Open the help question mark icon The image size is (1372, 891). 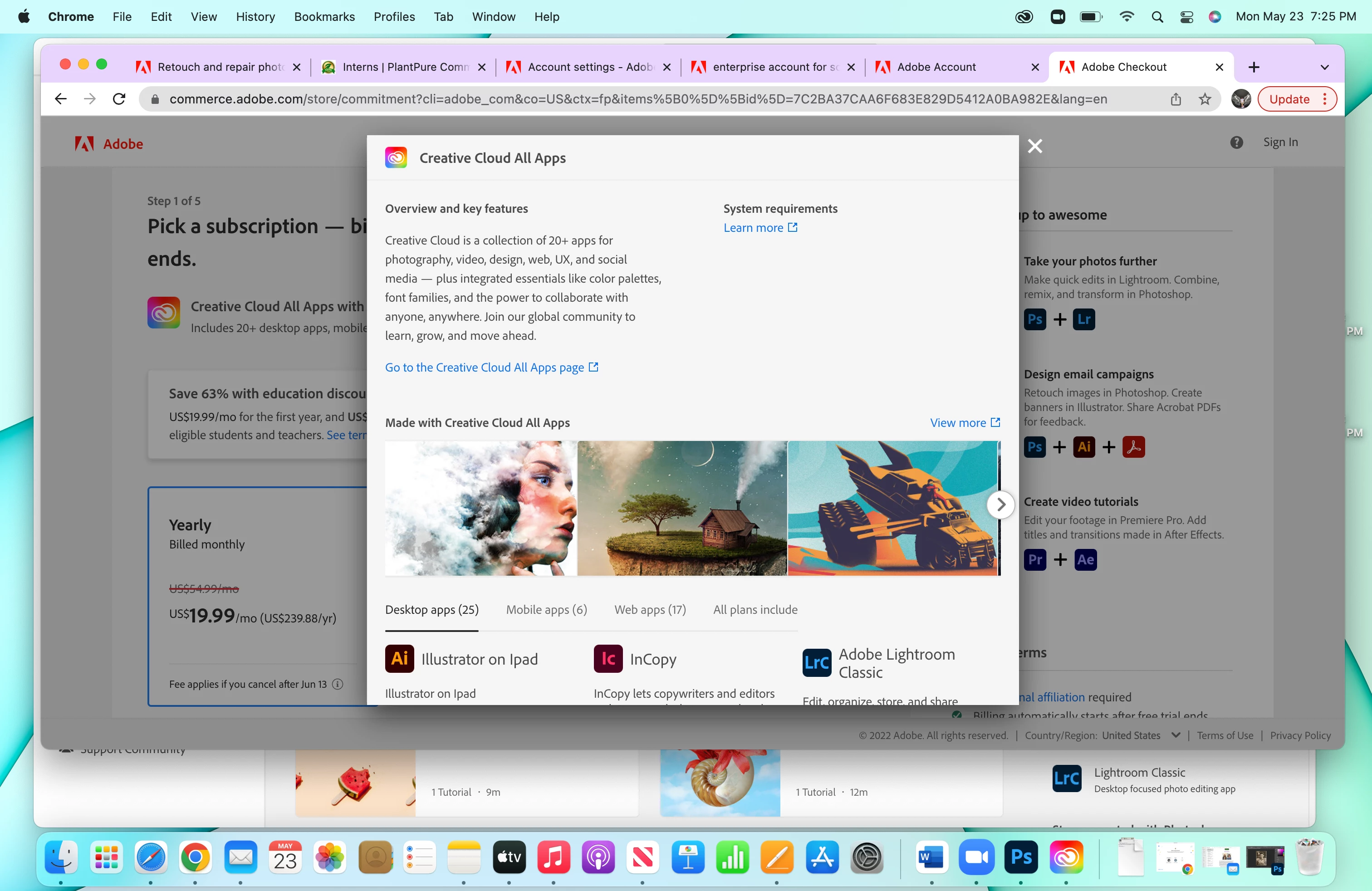click(1236, 142)
